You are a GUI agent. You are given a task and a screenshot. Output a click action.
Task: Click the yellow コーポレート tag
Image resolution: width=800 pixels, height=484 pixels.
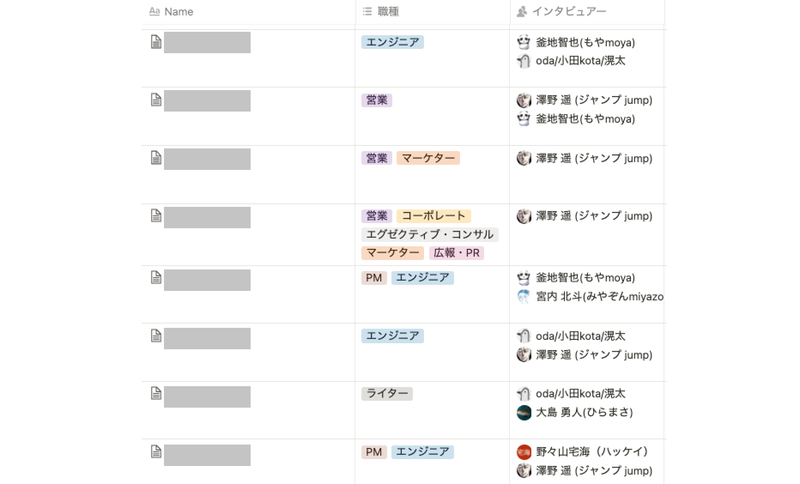click(433, 216)
